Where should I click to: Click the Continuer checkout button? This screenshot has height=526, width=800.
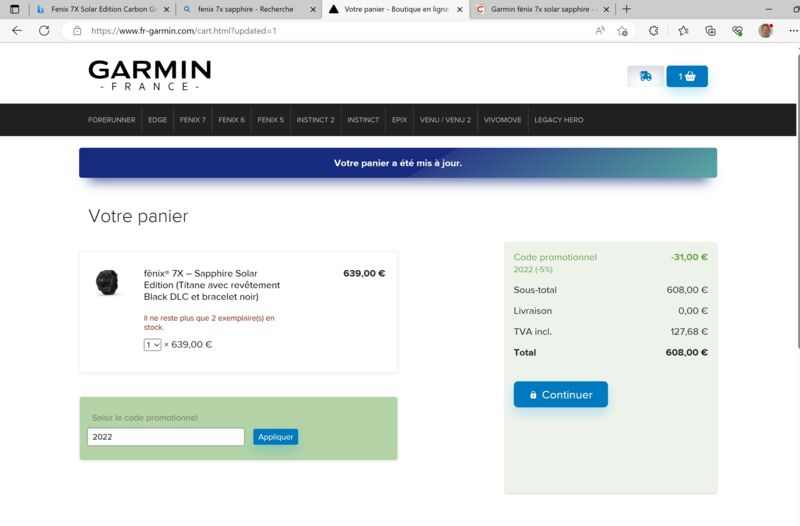pos(561,394)
